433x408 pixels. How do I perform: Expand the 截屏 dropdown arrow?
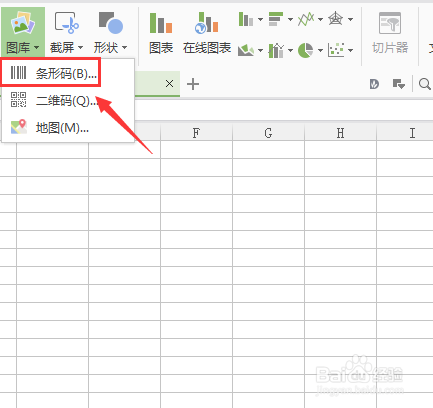pos(80,48)
